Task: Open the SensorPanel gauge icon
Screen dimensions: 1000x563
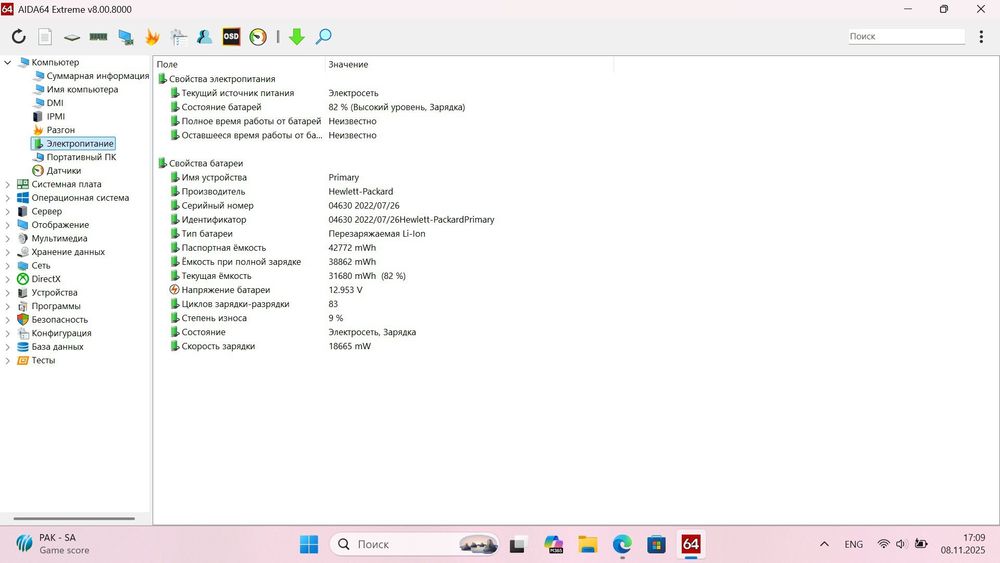Action: pyautogui.click(x=258, y=37)
